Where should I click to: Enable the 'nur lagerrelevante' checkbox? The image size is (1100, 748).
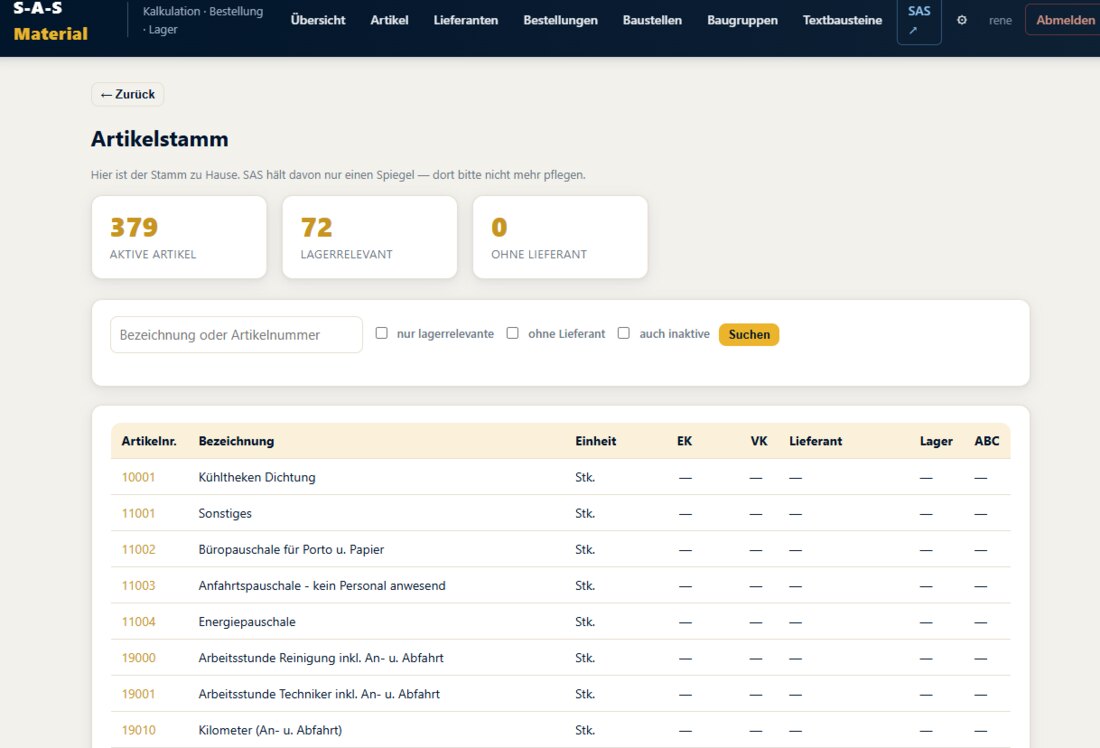click(382, 333)
